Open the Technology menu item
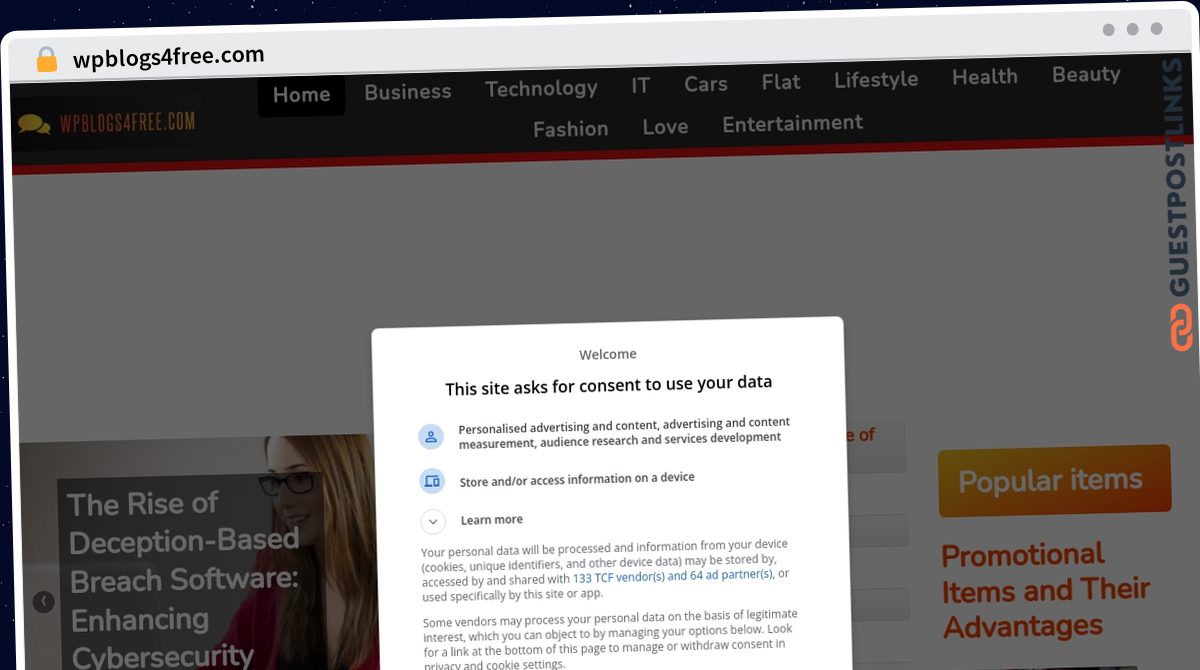 point(541,88)
